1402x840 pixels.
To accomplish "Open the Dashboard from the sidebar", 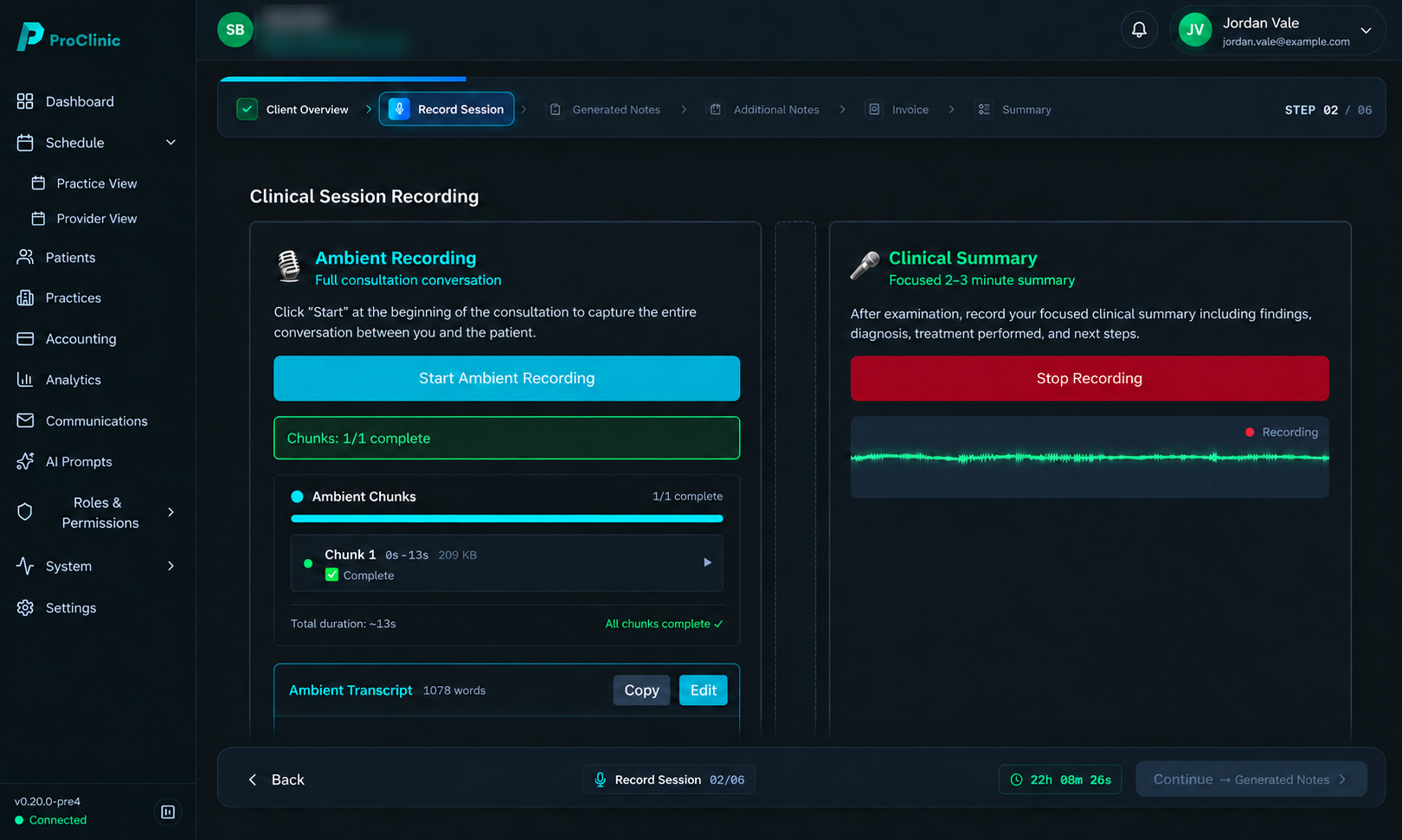I will click(80, 101).
